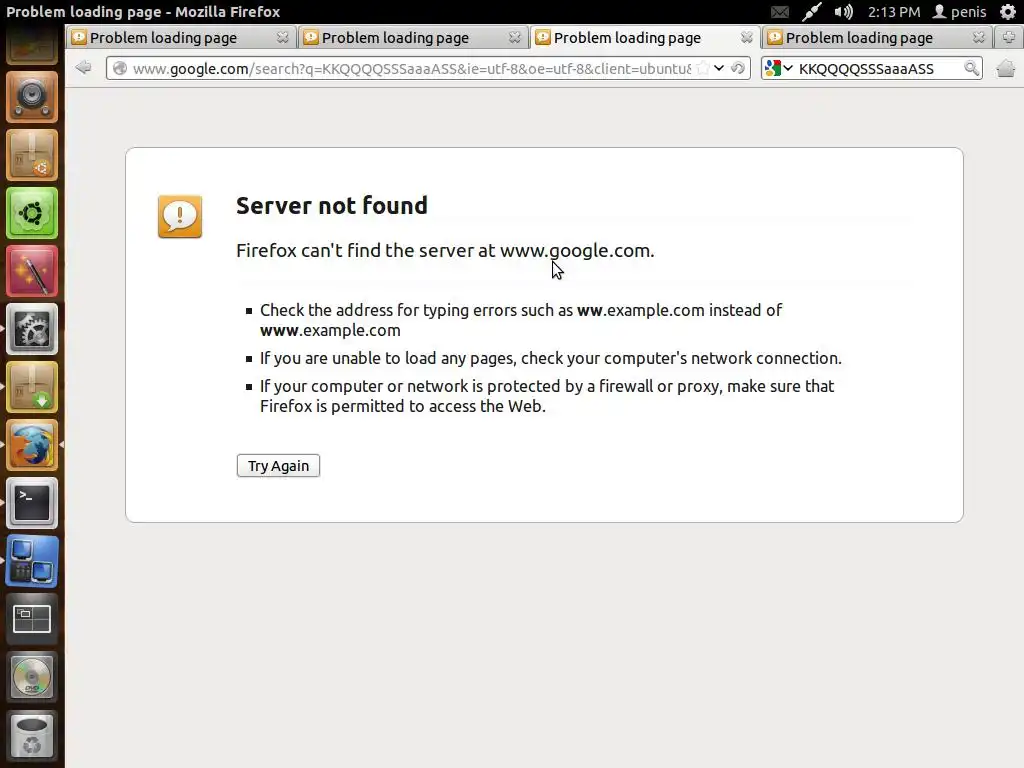Switch to the second Problem loading page tab
This screenshot has height=768, width=1024.
click(x=412, y=37)
